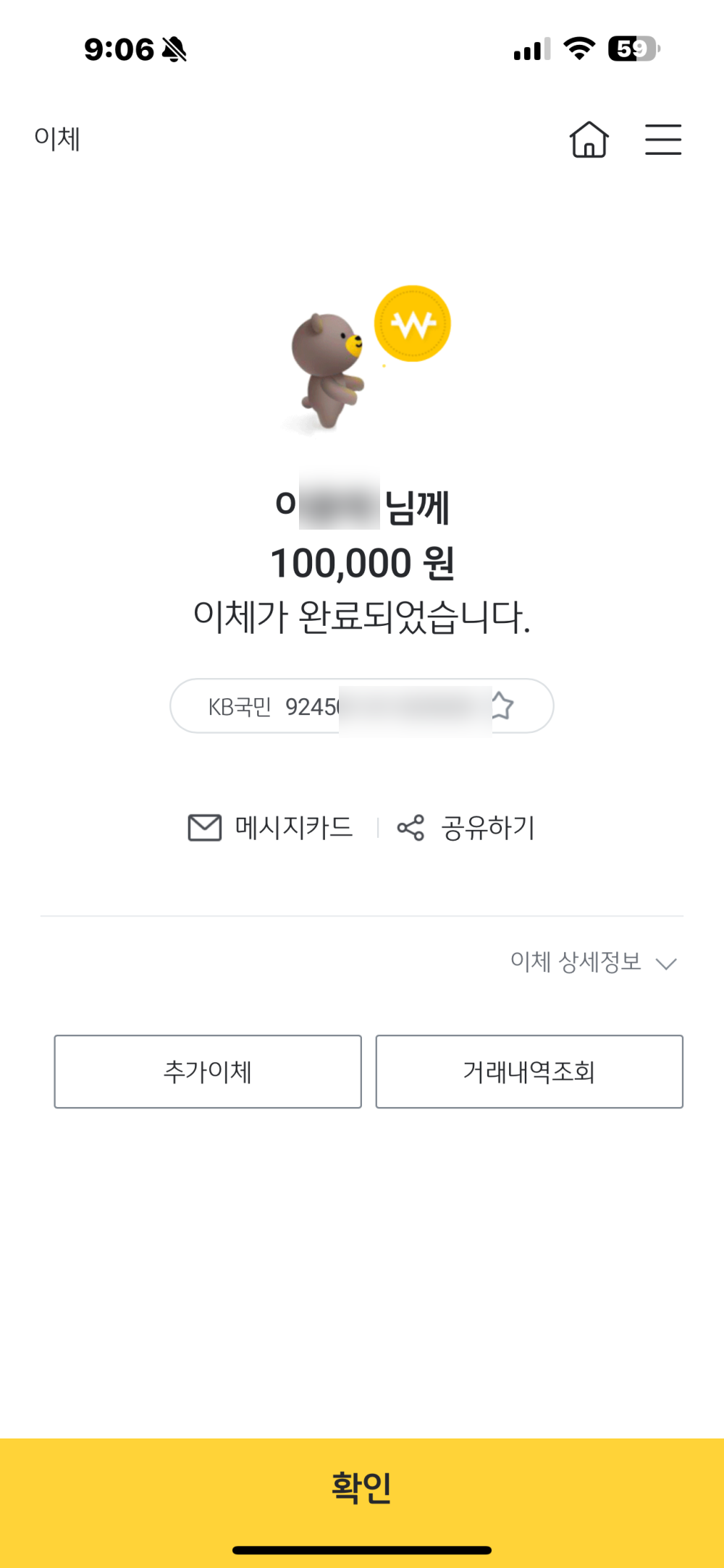Tap the yellow won coin icon
Screen dimensions: 724x1568
412,323
